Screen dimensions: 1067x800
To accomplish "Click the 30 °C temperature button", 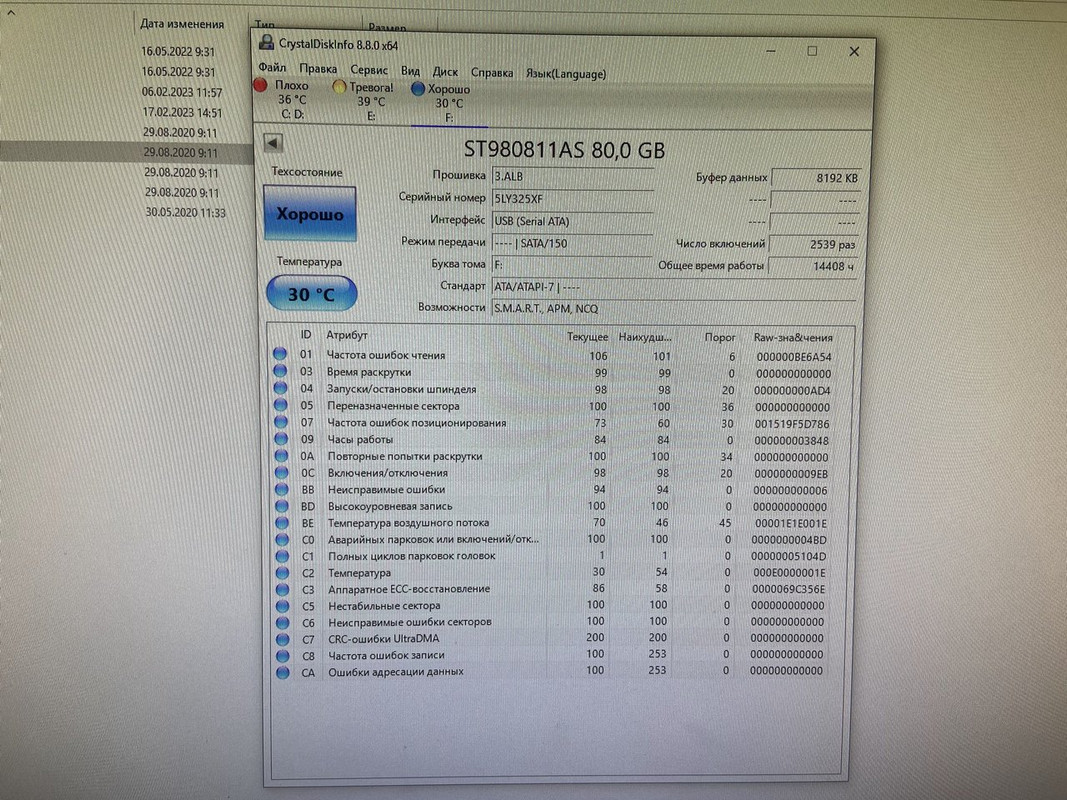I will click(312, 294).
